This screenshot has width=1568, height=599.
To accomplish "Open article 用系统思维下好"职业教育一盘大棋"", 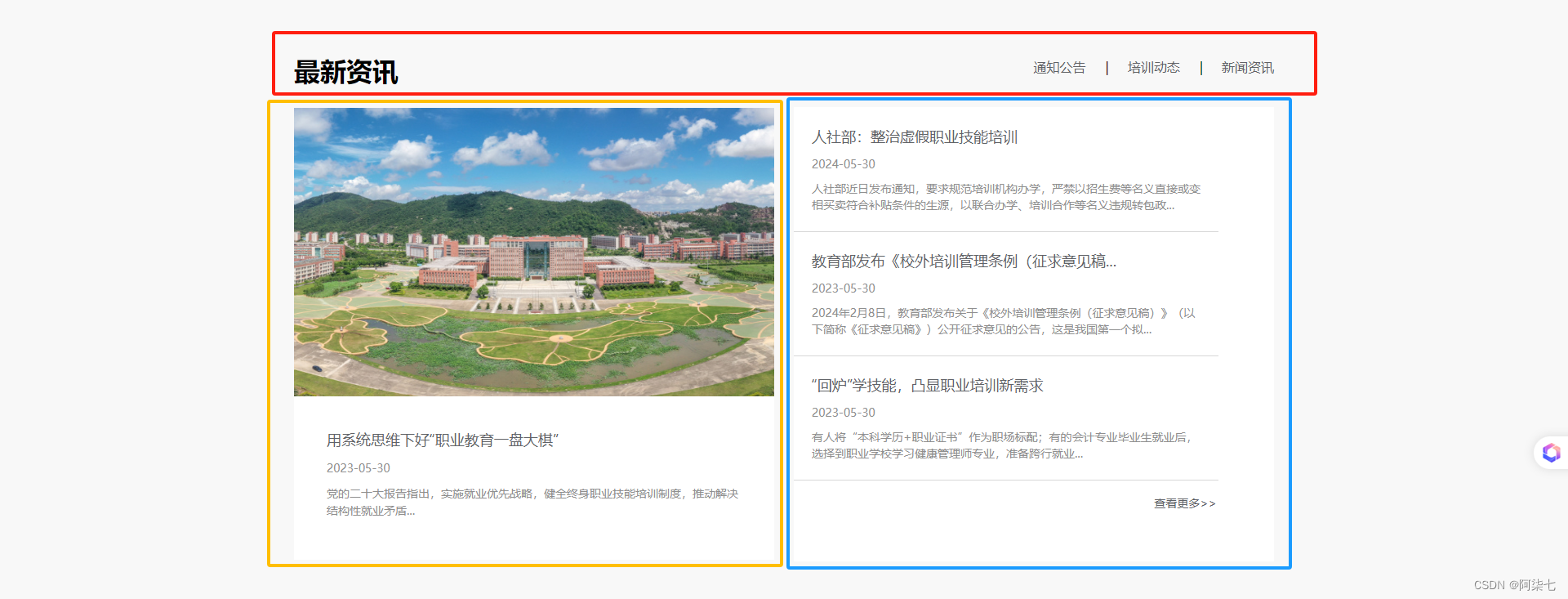I will (x=442, y=440).
